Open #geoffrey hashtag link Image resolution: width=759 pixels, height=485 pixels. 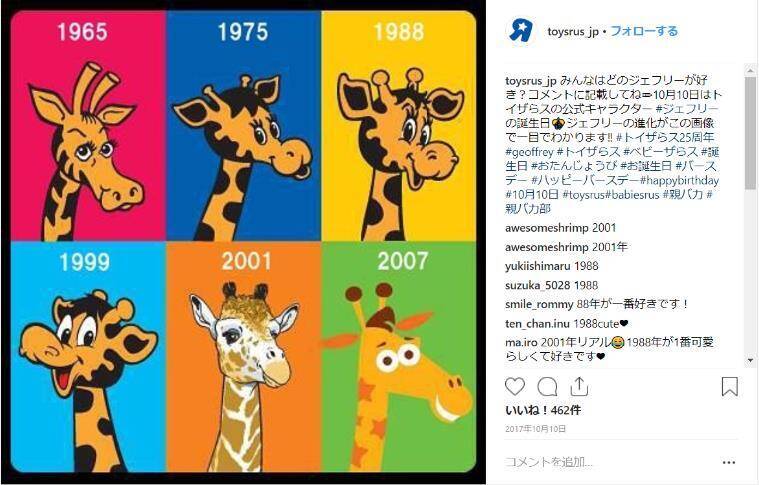(529, 152)
